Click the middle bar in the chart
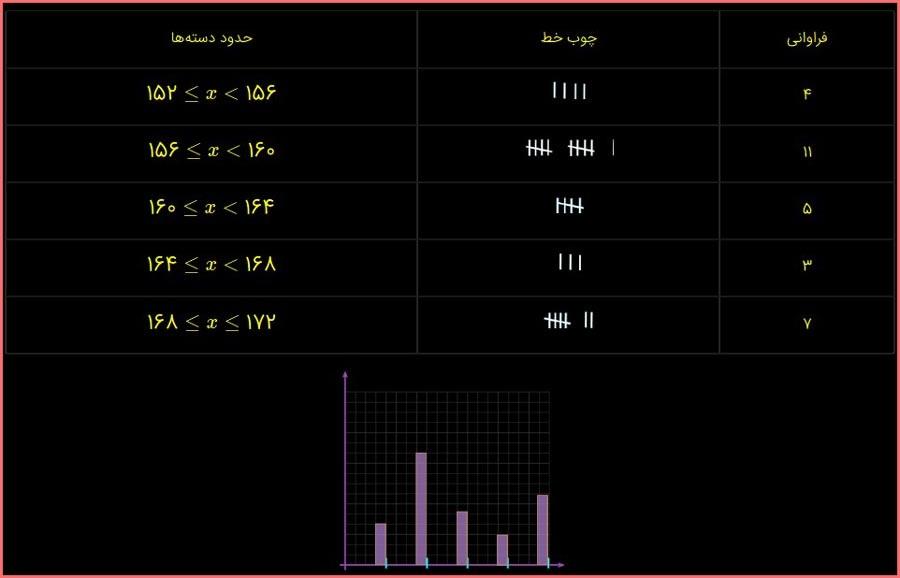 [462, 537]
